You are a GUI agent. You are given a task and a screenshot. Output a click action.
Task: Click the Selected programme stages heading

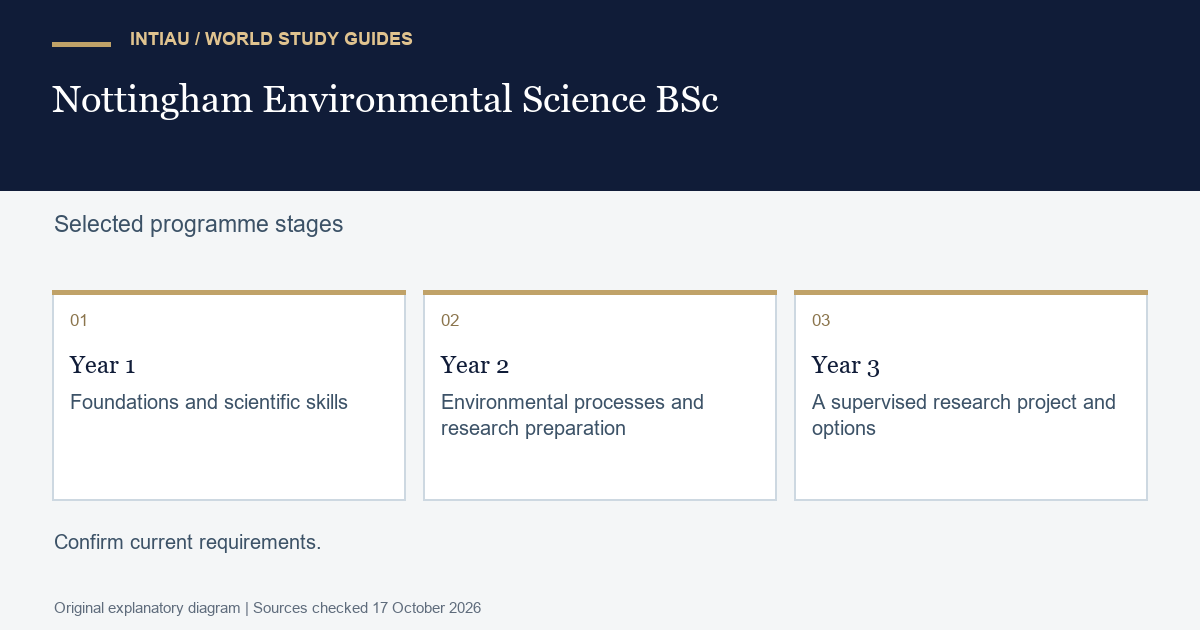[x=198, y=224]
